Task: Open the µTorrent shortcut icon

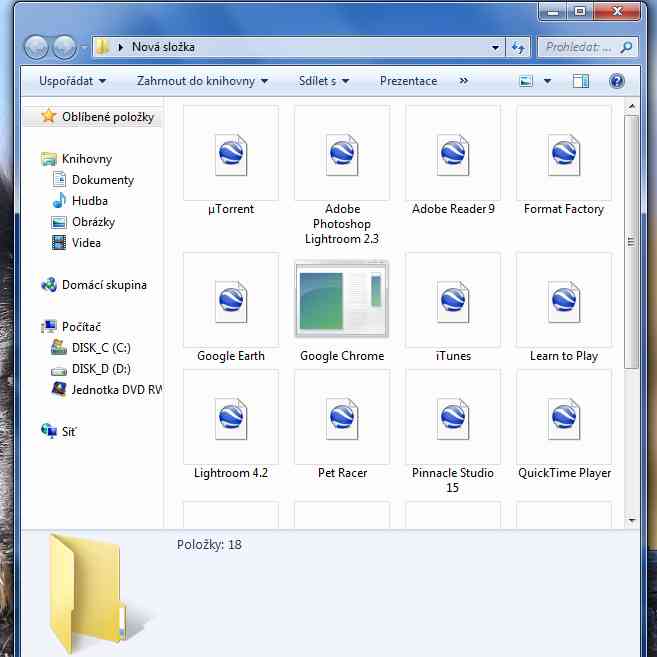Action: 231,154
